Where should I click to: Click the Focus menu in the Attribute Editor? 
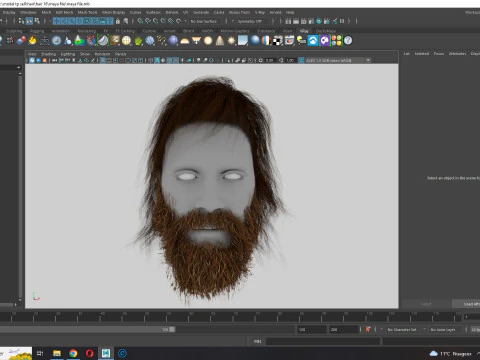(439, 54)
